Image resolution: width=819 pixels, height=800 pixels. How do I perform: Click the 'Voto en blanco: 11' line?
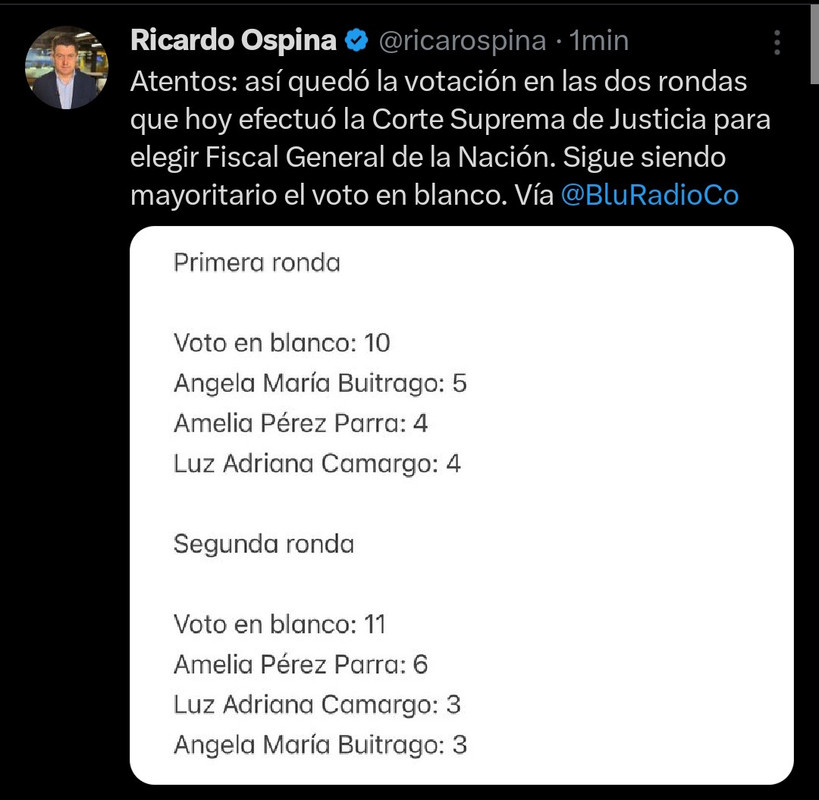click(280, 625)
